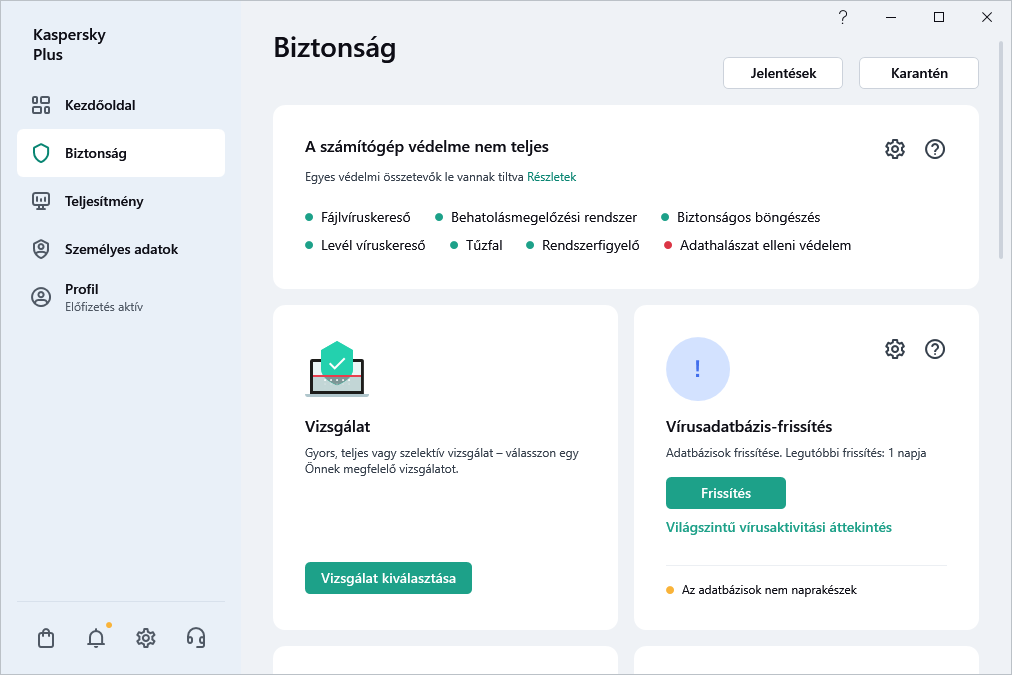Open support headset icon
This screenshot has width=1012, height=675.
click(196, 638)
